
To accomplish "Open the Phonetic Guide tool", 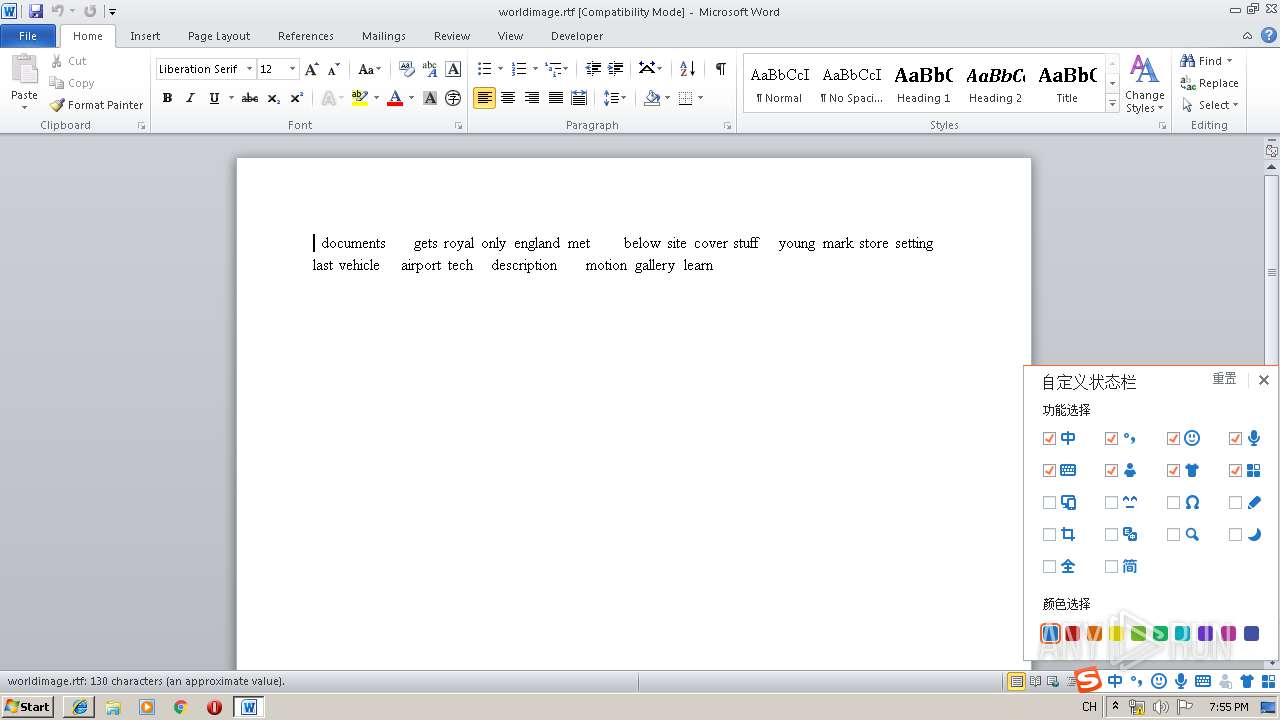I will [430, 69].
